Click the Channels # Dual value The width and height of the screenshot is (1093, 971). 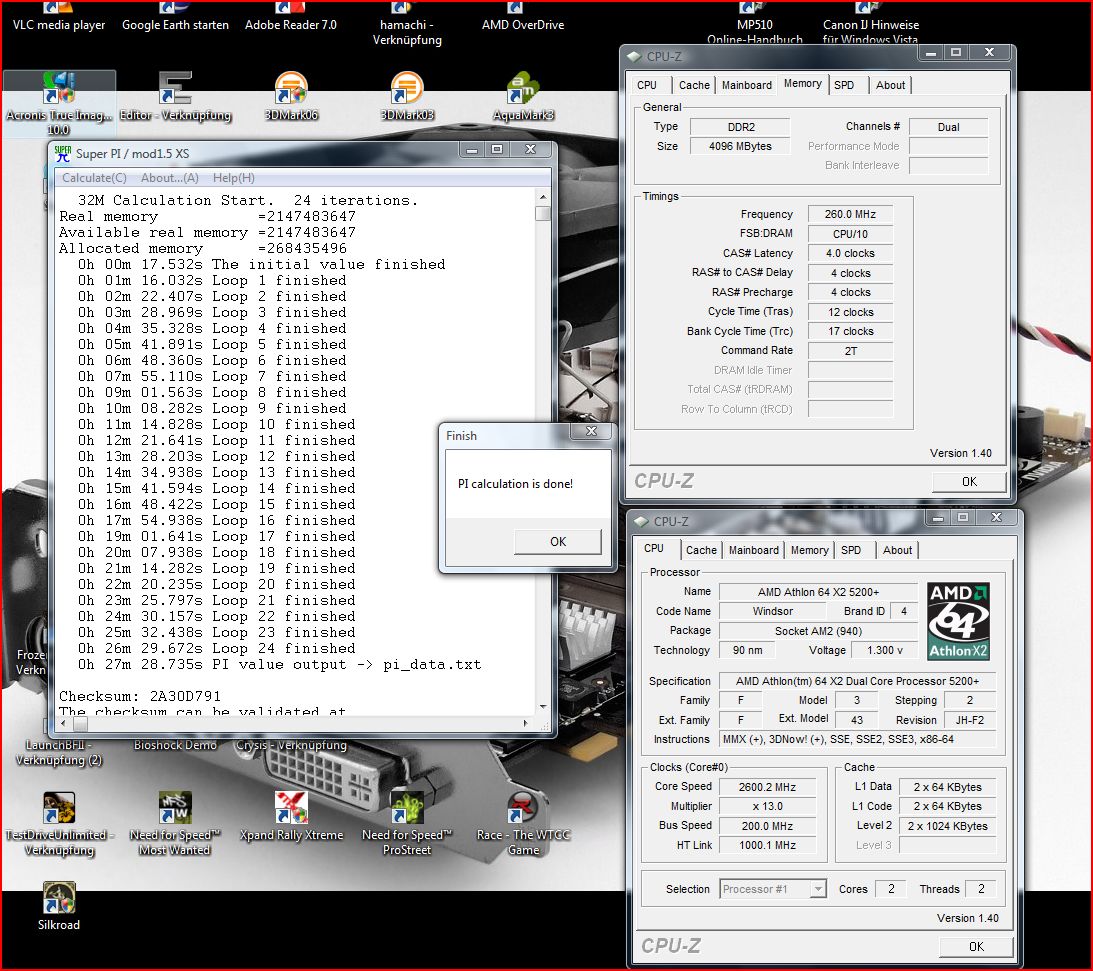click(948, 127)
